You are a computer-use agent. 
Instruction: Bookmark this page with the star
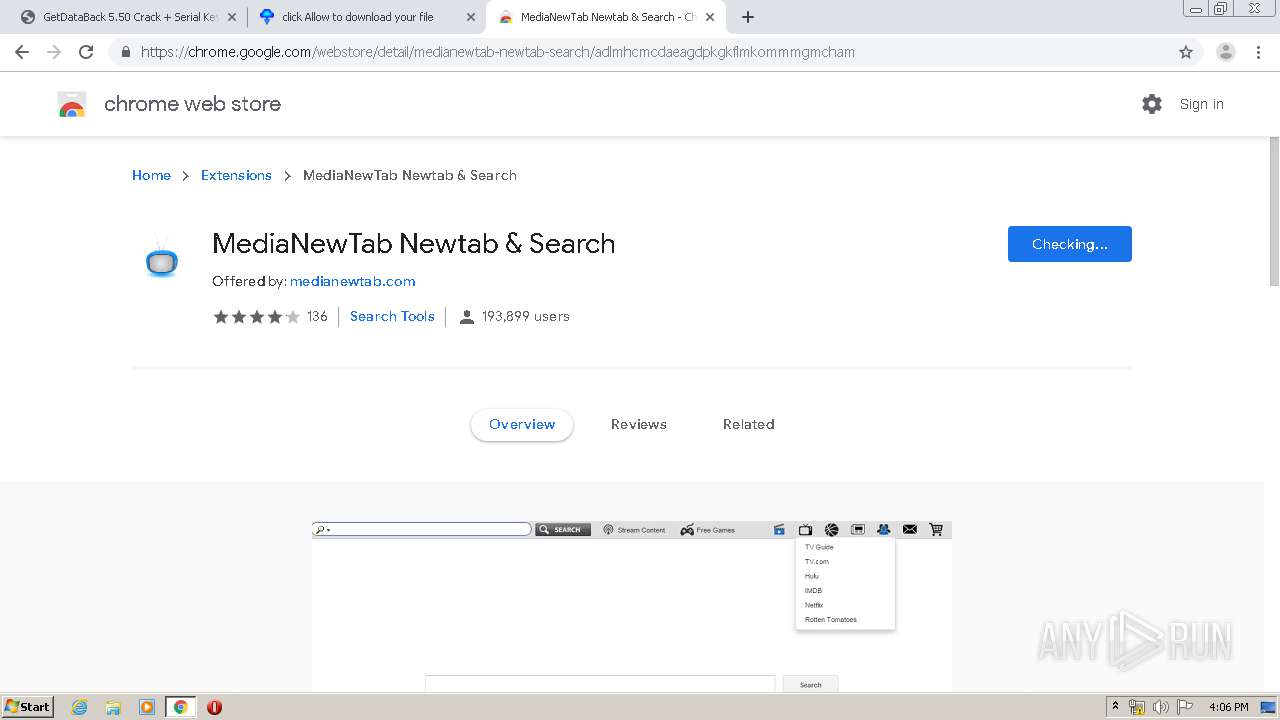point(1186,52)
